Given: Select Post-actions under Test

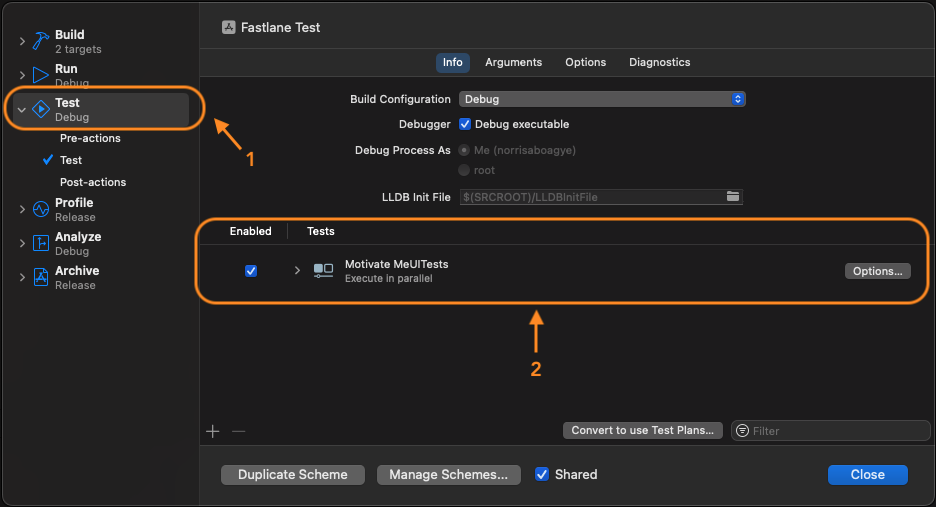Looking at the screenshot, I should [93, 182].
